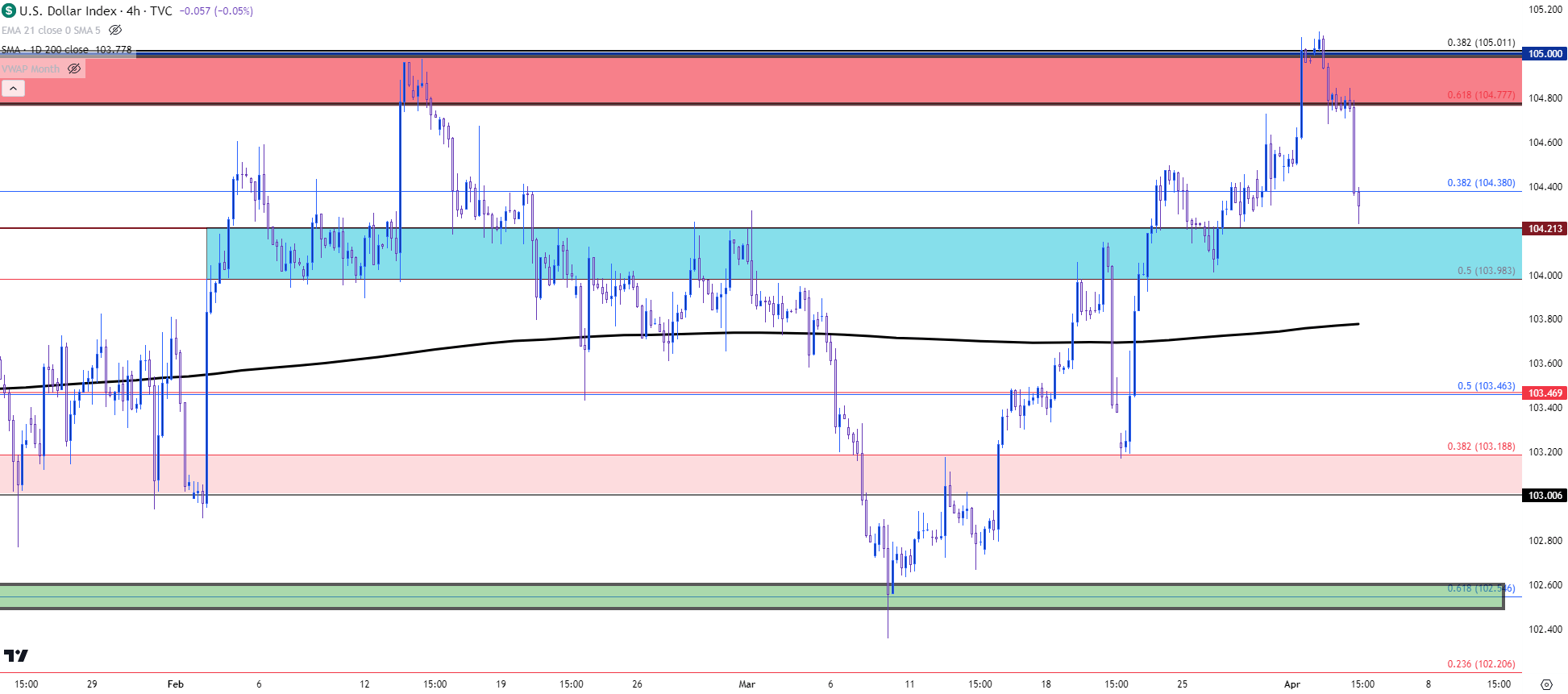Image resolution: width=1568 pixels, height=694 pixels.
Task: Click the 104.000 price axis value
Action: (1545, 276)
